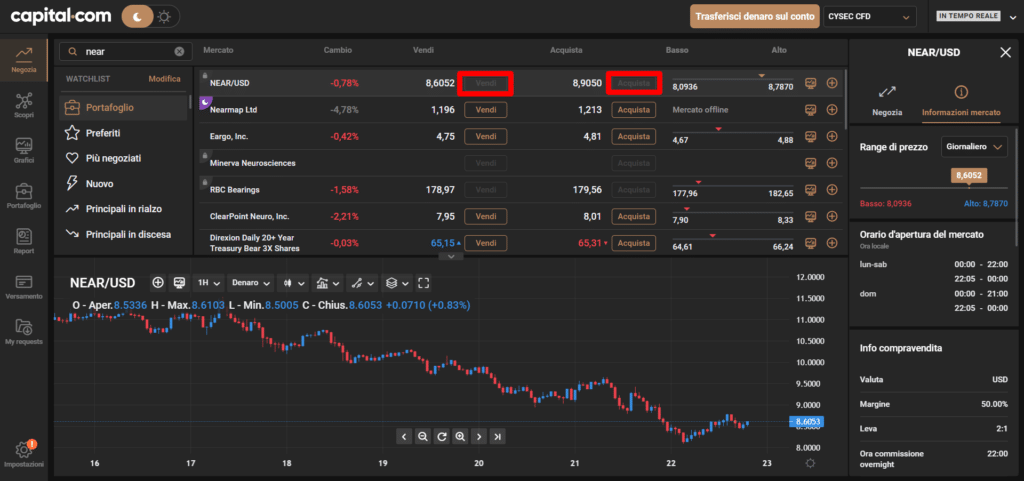Close the NEAR/USD info panel
This screenshot has width=1024, height=481.
point(1005,52)
